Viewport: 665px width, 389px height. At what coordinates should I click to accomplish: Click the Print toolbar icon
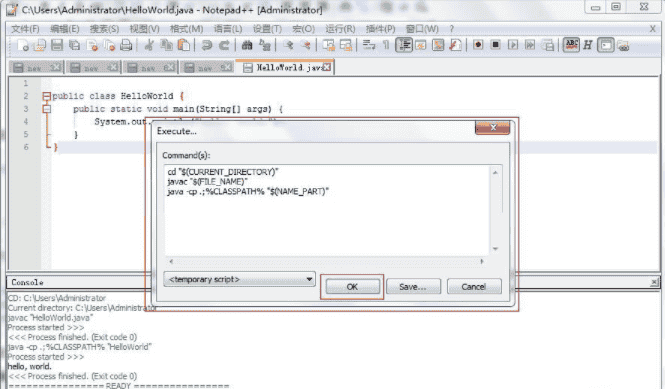126,45
